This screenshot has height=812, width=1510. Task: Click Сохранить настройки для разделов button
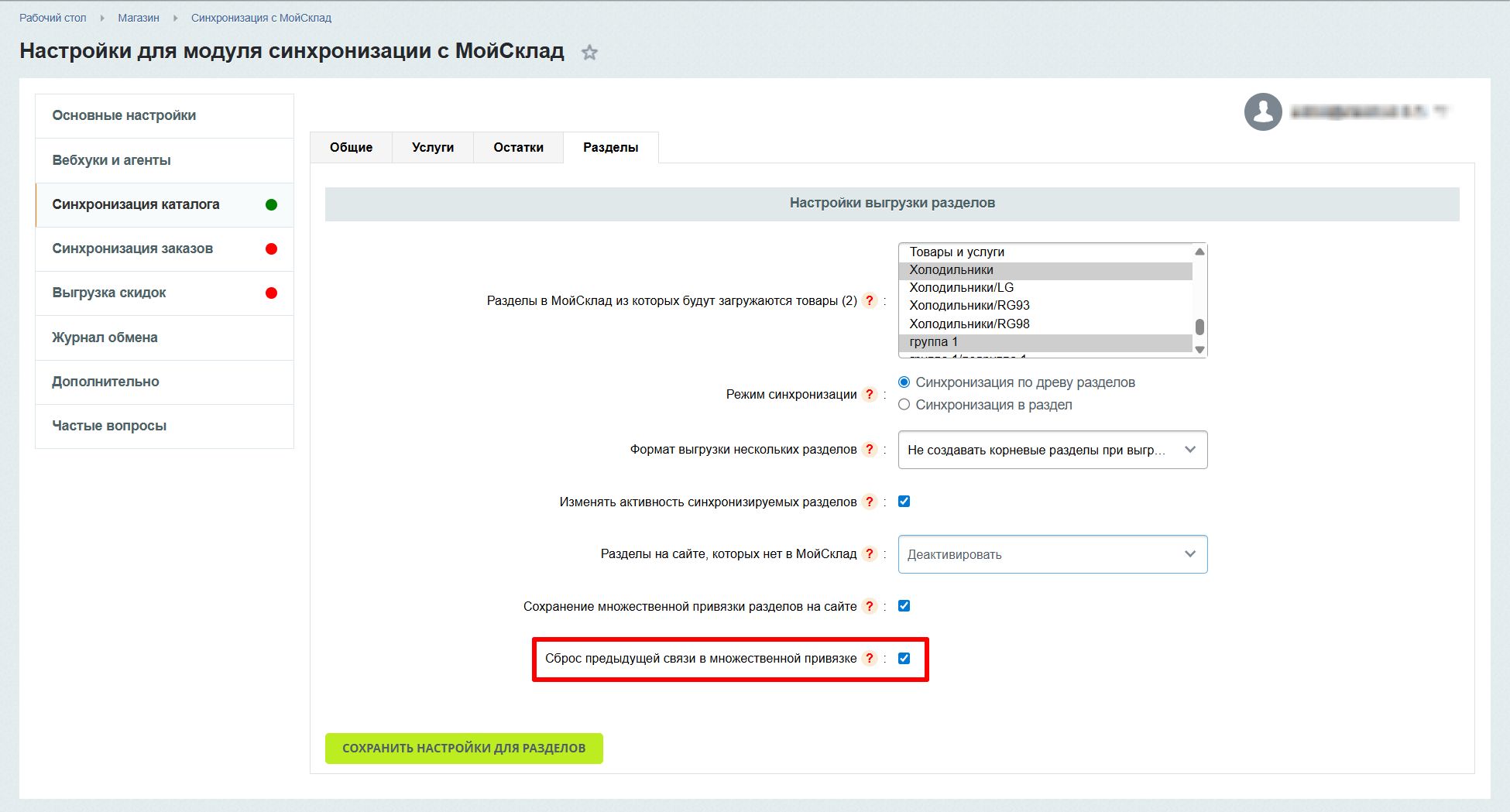click(464, 749)
